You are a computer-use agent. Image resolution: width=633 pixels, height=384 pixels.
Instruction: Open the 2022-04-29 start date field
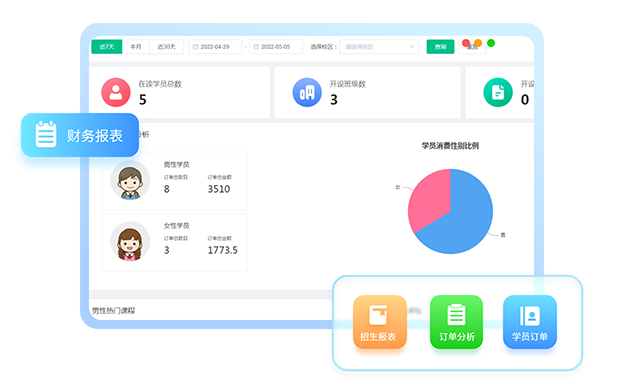pyautogui.click(x=215, y=47)
